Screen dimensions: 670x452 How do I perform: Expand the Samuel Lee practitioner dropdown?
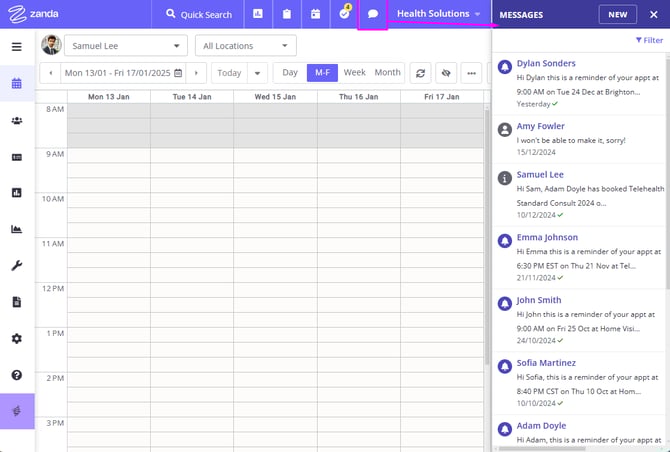click(x=125, y=46)
